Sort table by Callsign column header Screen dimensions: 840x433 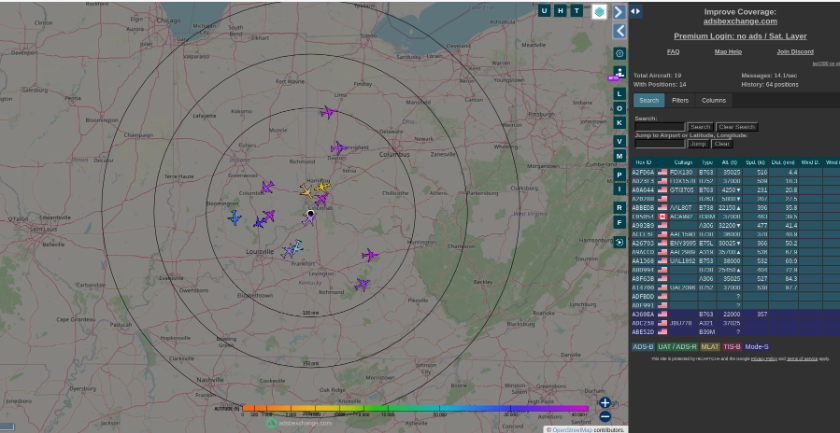click(x=683, y=161)
